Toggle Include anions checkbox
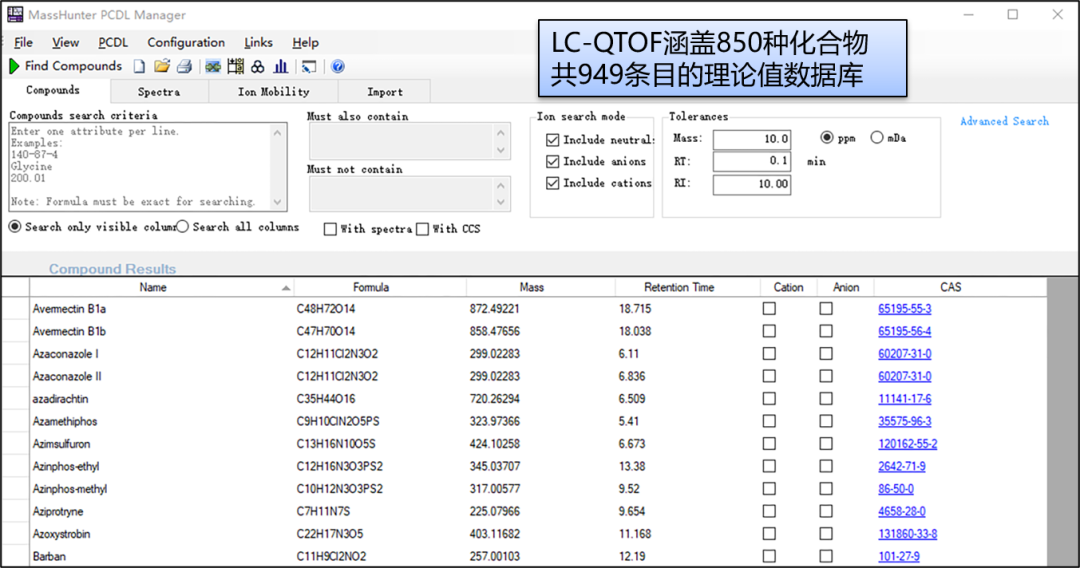The height and width of the screenshot is (568, 1080). [552, 161]
